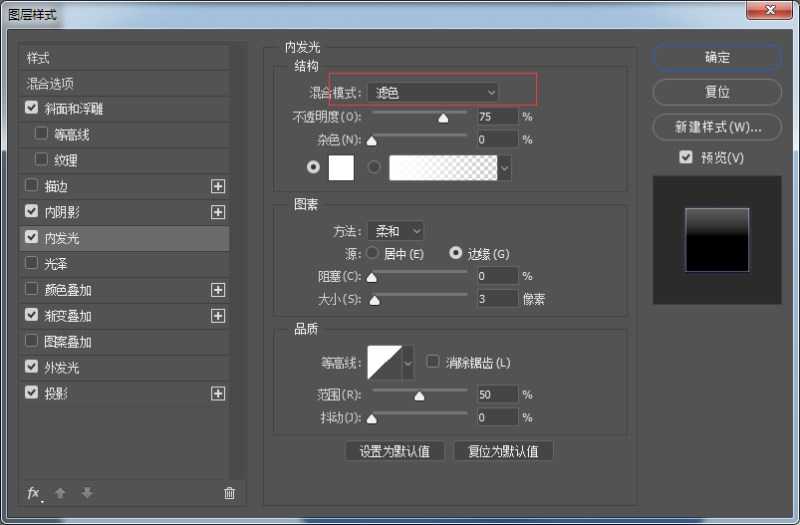
Task: Enable the 光泽 checkbox
Action: click(x=32, y=264)
